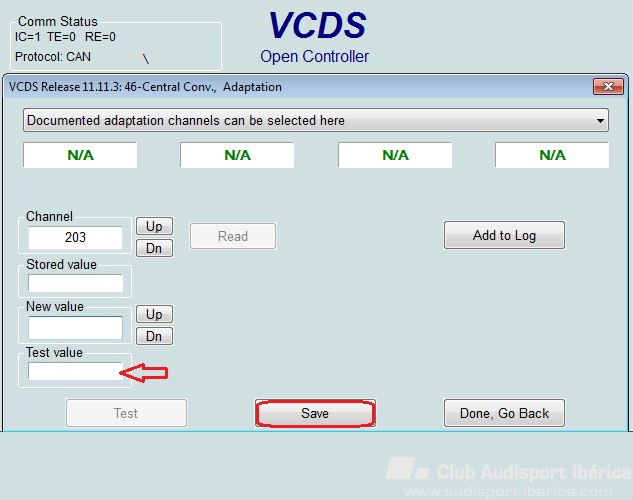Click the Channel number field showing 203
Screen dimensions: 633x500
tap(75, 237)
